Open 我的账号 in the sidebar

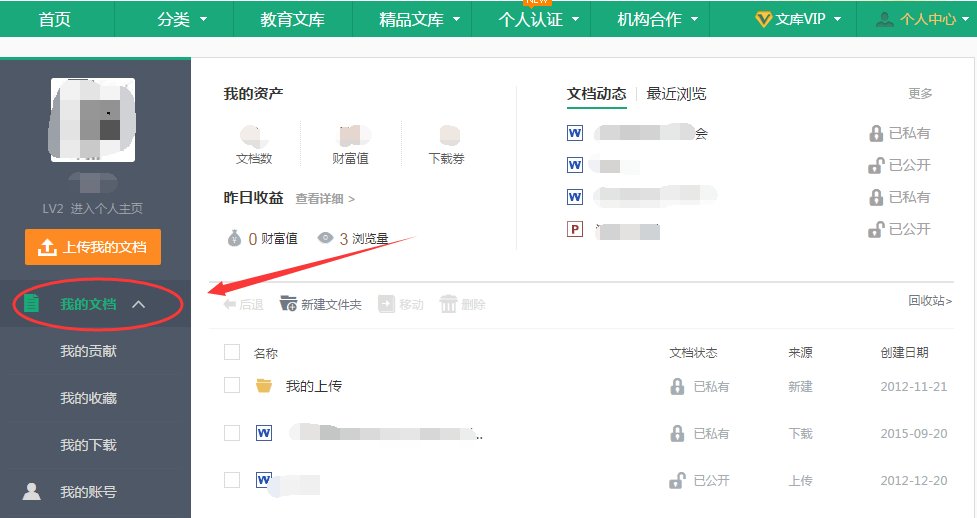coord(88,492)
